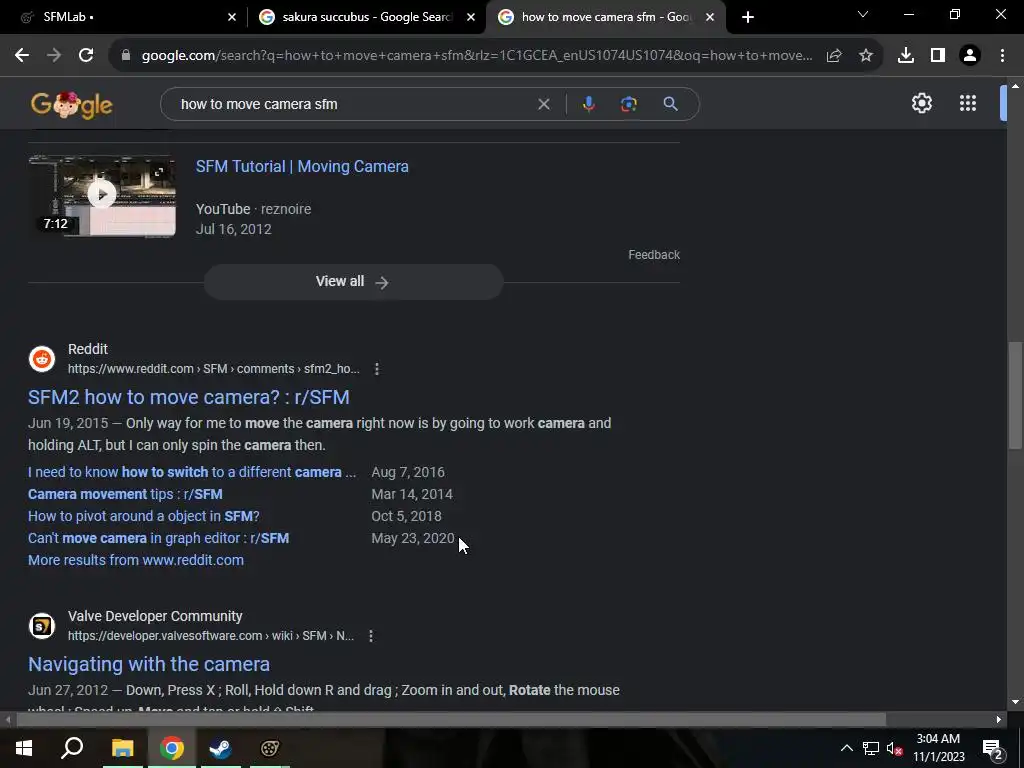
Task: Reload the current page
Action: click(x=86, y=56)
